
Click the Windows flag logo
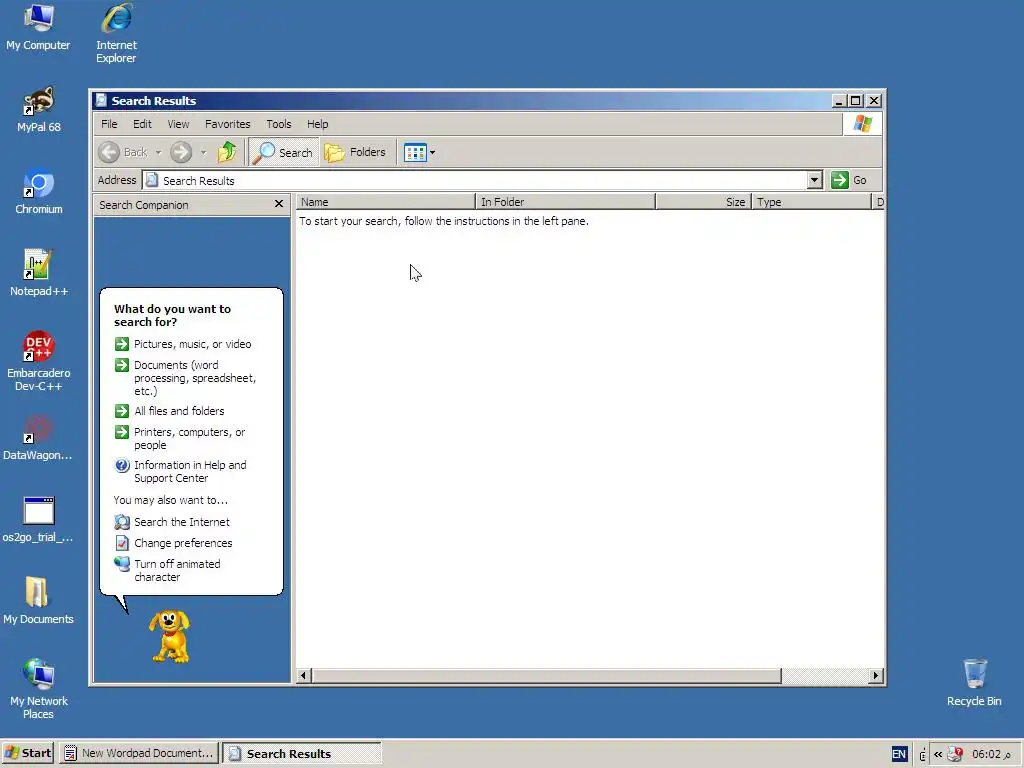click(862, 124)
